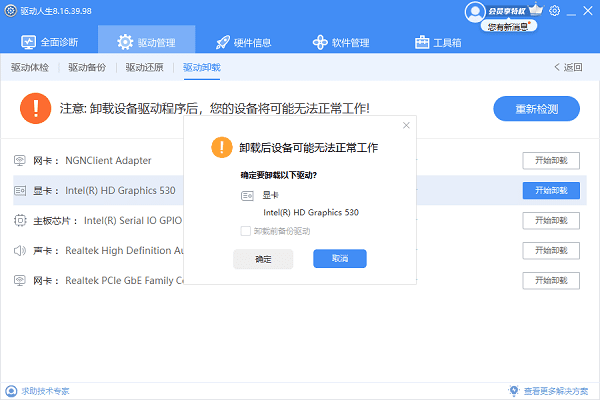Click the graphics card icon inside dialog
Viewport: 600px width, 400px height.
[x=247, y=196]
